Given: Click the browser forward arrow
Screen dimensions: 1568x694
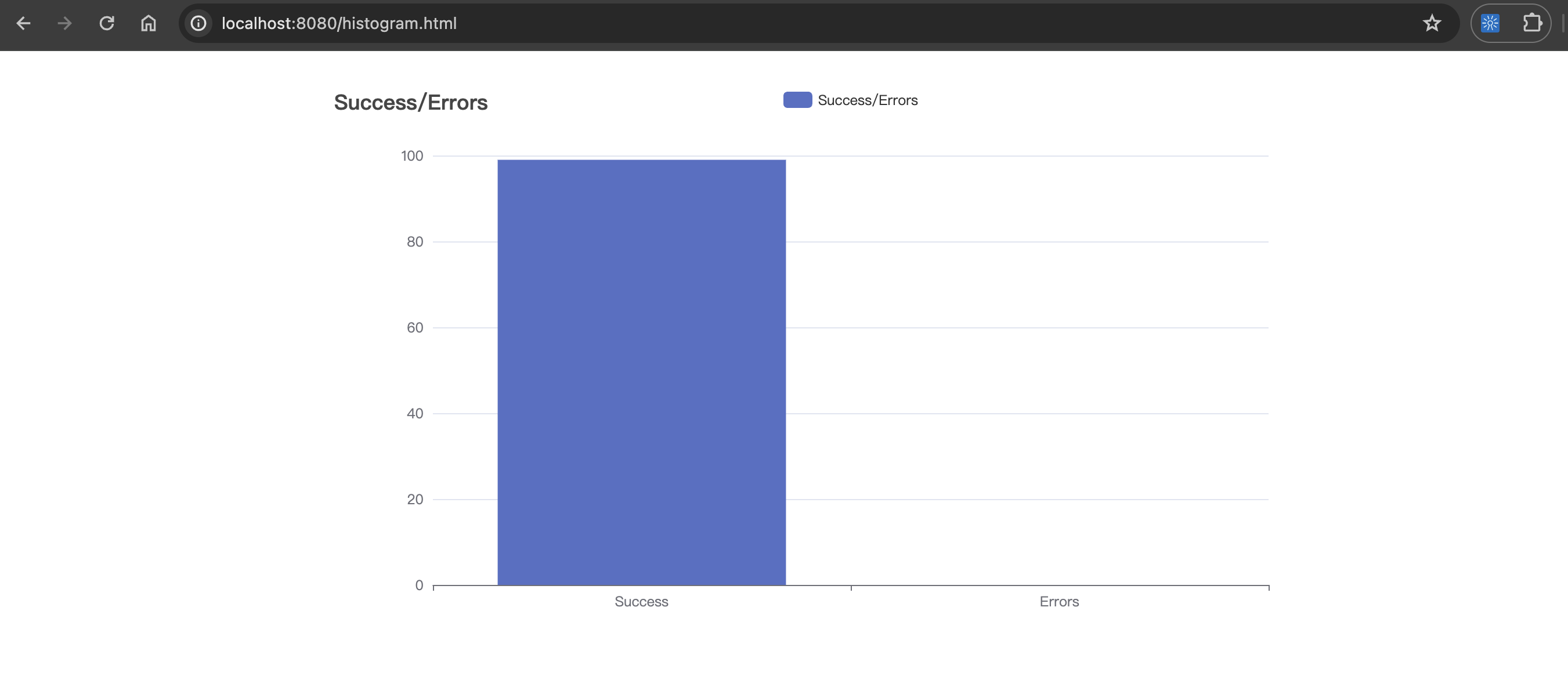Looking at the screenshot, I should tap(64, 23).
